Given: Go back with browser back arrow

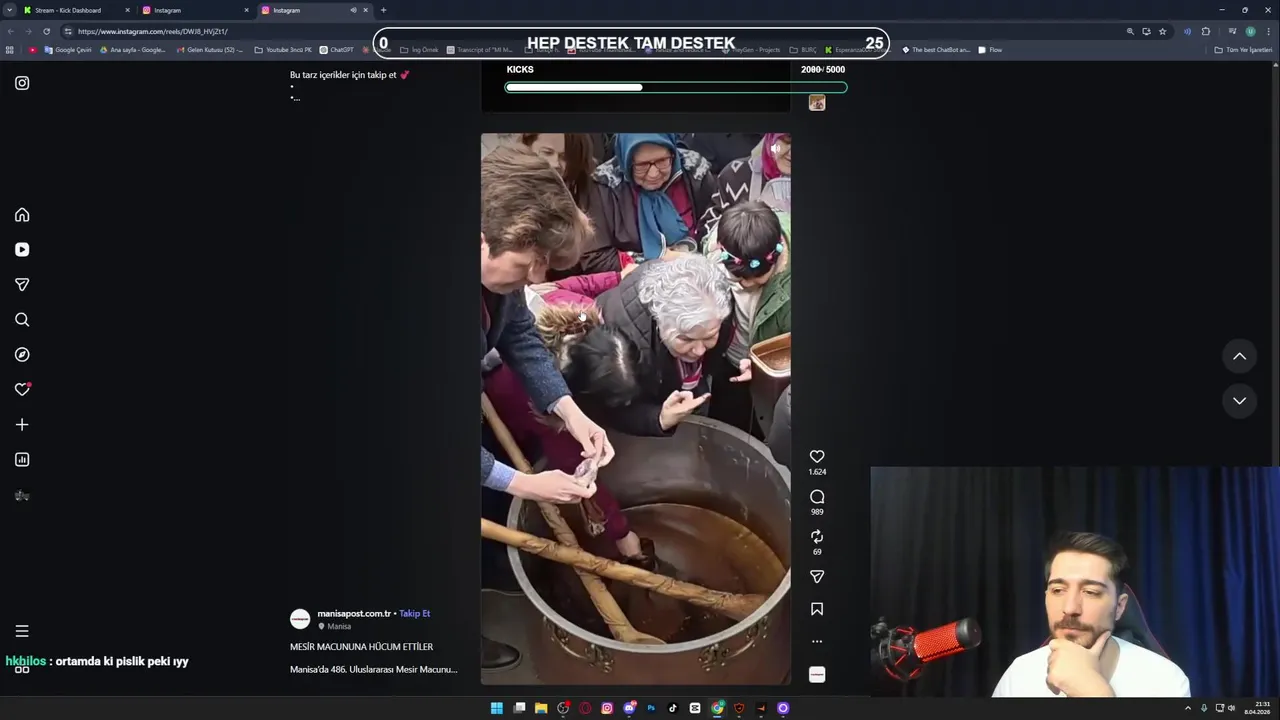Looking at the screenshot, I should (x=11, y=31).
